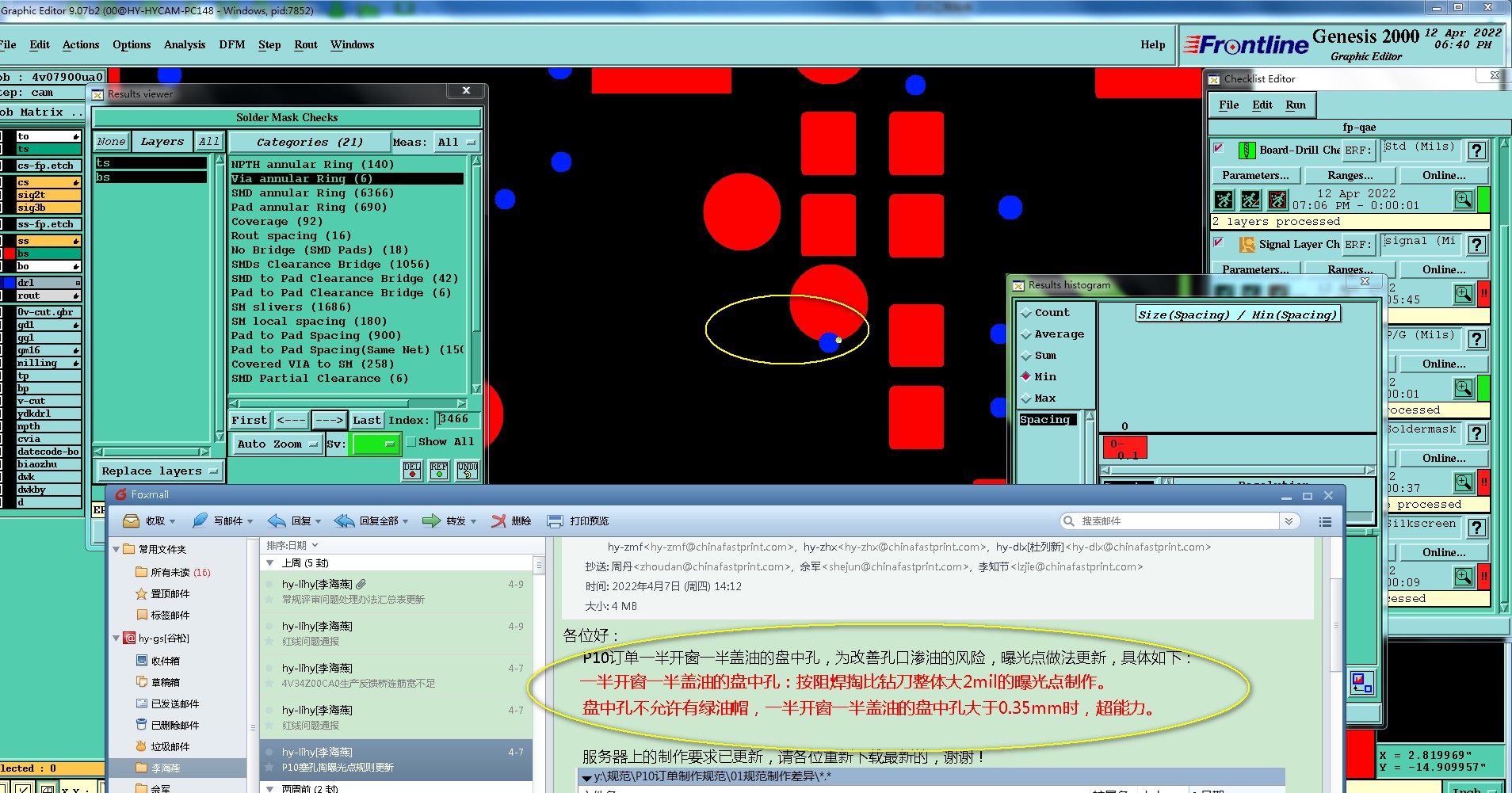This screenshot has height=793, width=1512.
Task: Click bs layer red color swatch
Action: [x=10, y=254]
